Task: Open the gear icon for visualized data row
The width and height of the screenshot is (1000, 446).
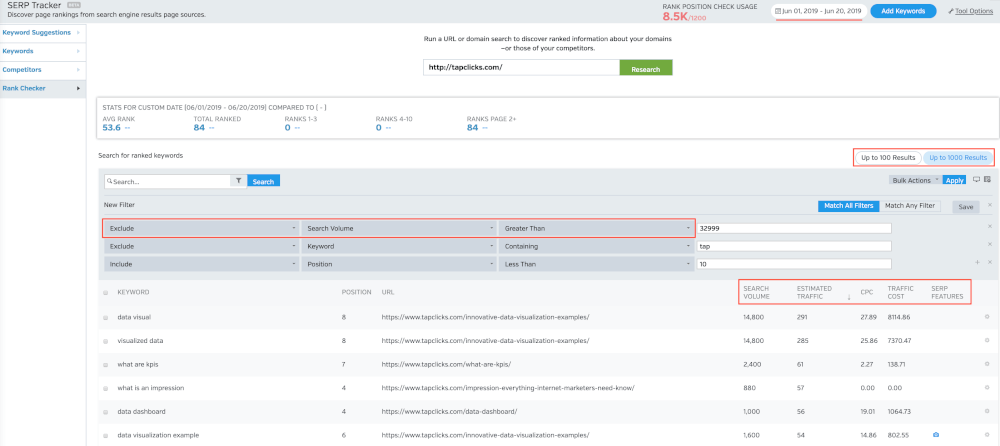Action: (x=987, y=340)
